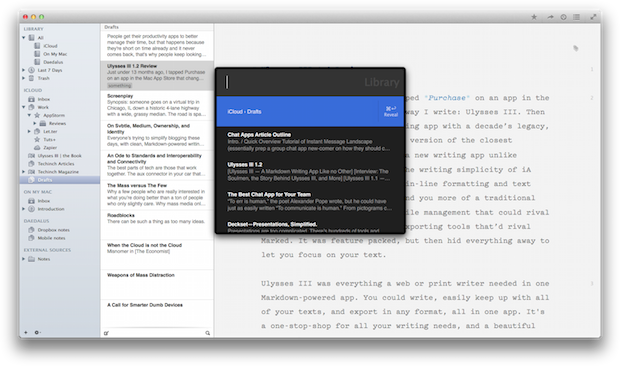
Task: Select the Roadblocks sheet
Action: pos(157,225)
